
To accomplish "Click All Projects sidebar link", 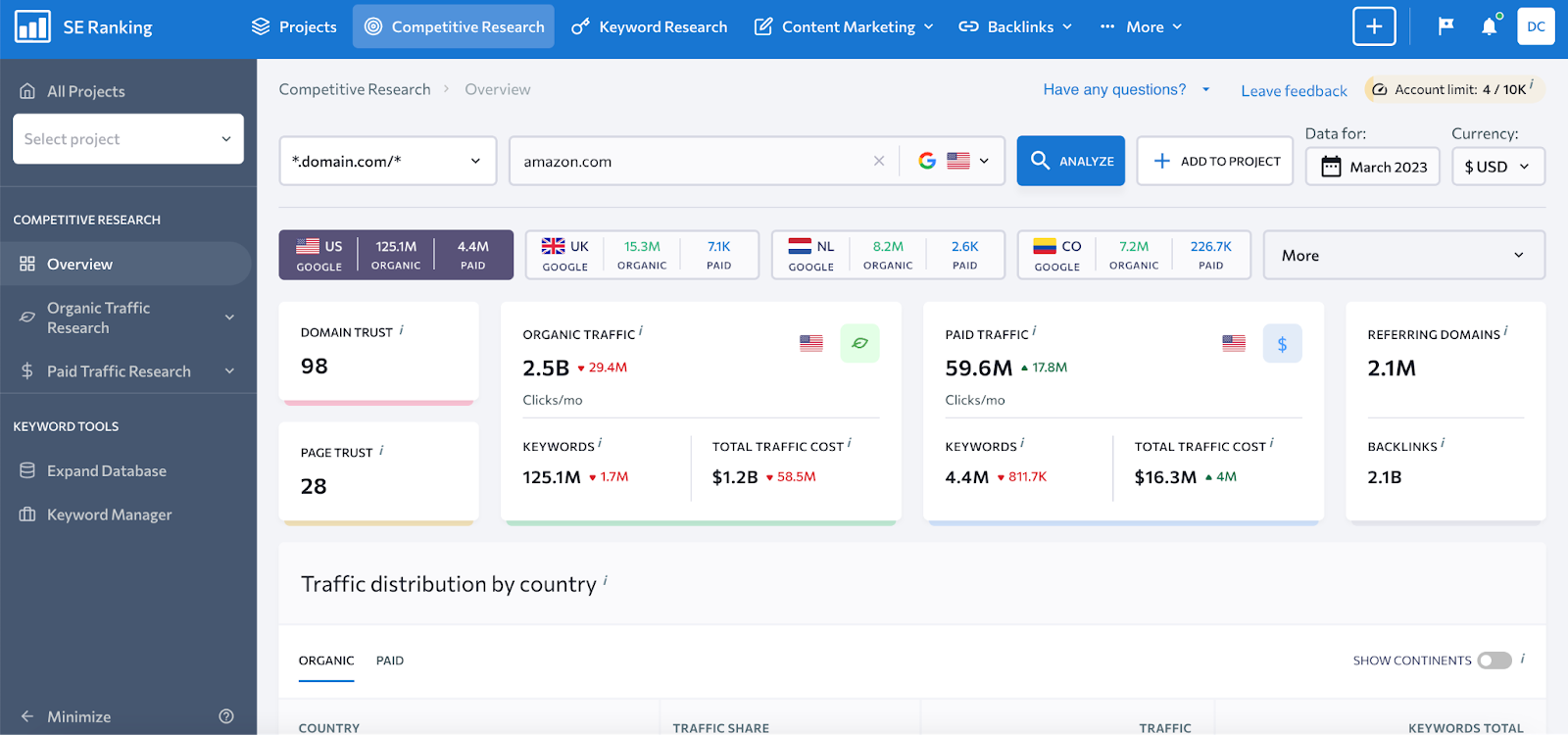I will click(86, 91).
